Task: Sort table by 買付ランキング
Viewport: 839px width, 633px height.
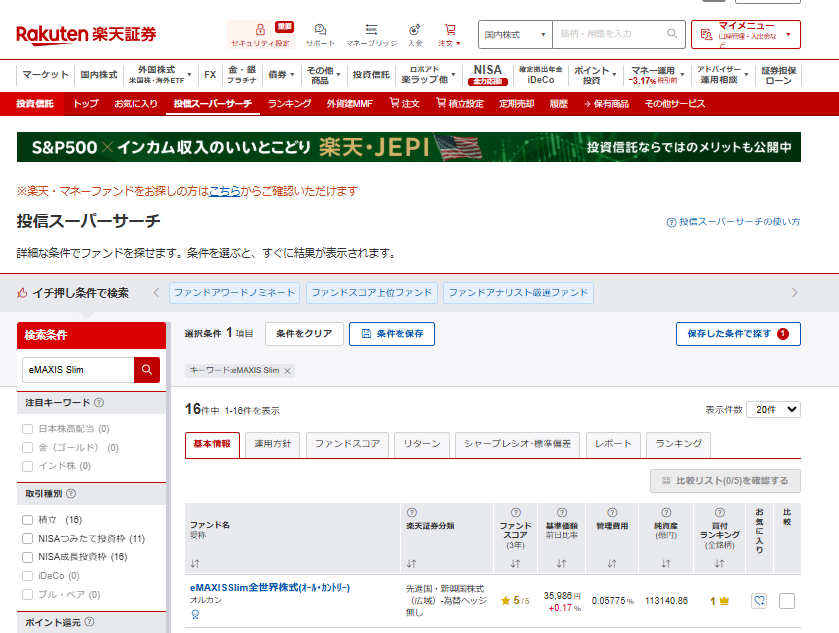Action: [720, 563]
